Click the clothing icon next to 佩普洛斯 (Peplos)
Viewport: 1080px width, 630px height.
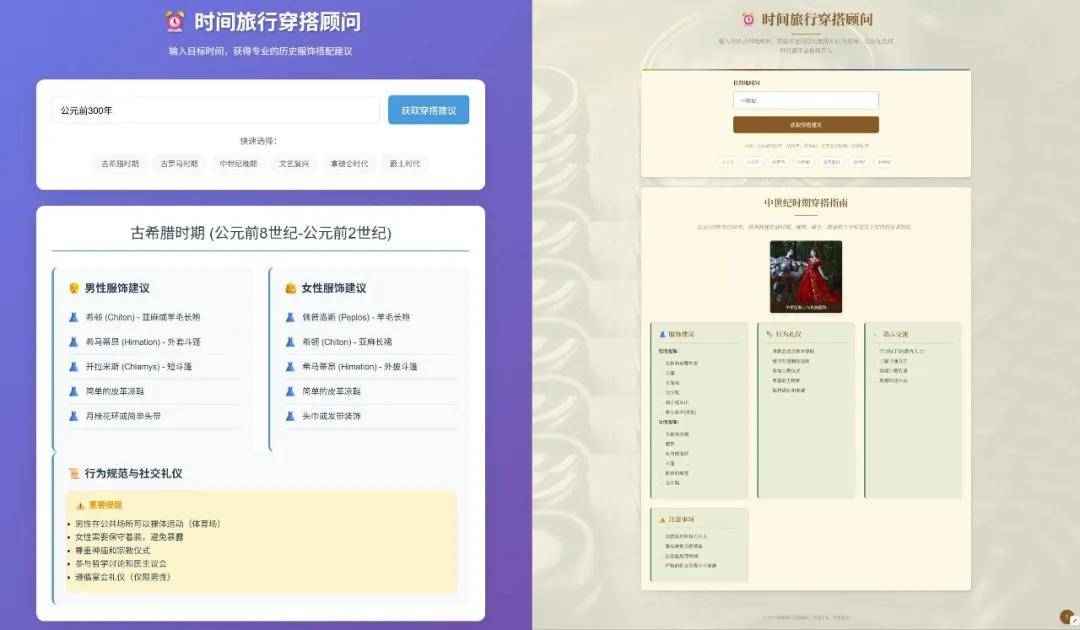[x=290, y=317]
